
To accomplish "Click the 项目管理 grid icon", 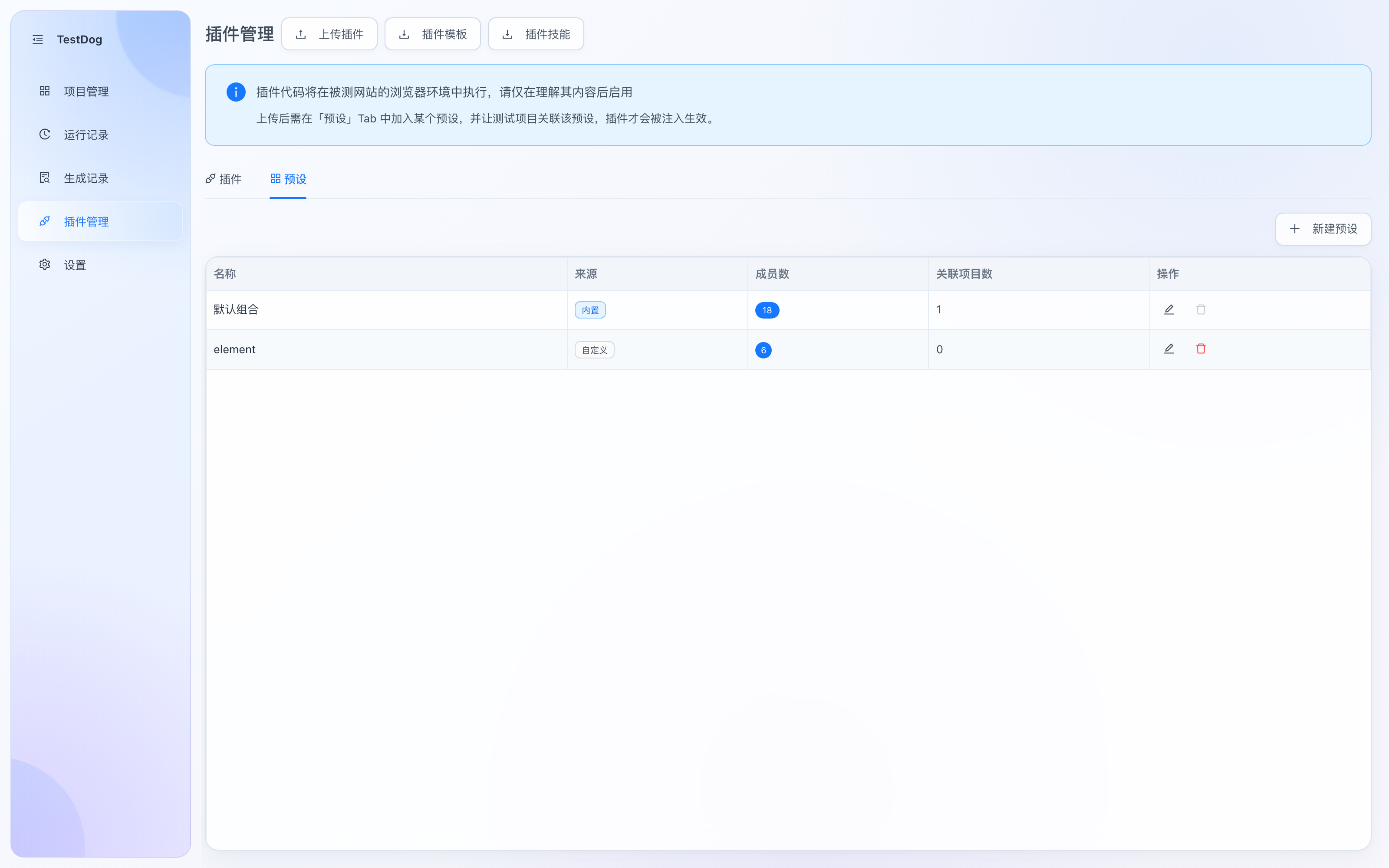I will [x=45, y=91].
